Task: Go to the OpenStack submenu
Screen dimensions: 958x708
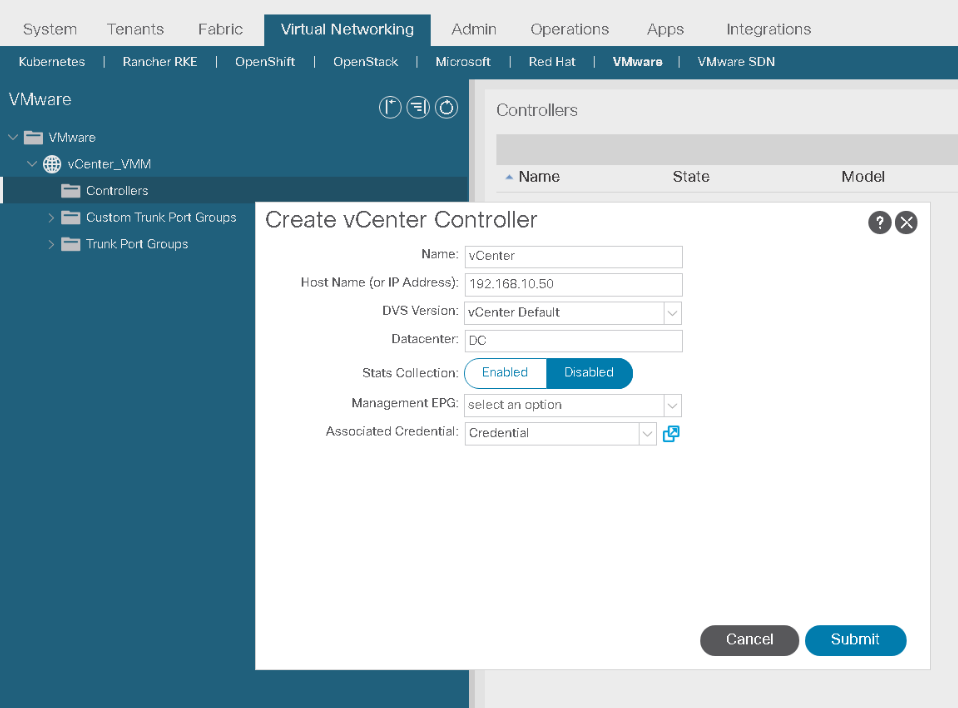Action: click(x=365, y=62)
